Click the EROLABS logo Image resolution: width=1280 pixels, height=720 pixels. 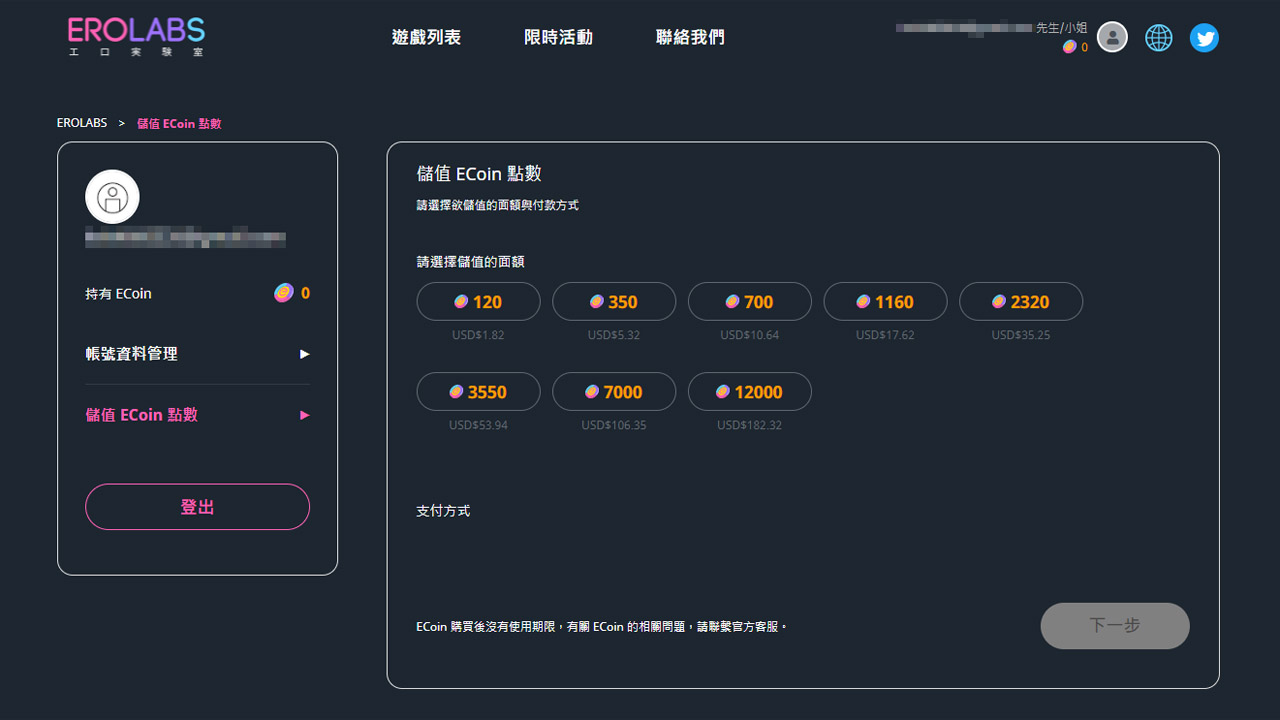136,36
